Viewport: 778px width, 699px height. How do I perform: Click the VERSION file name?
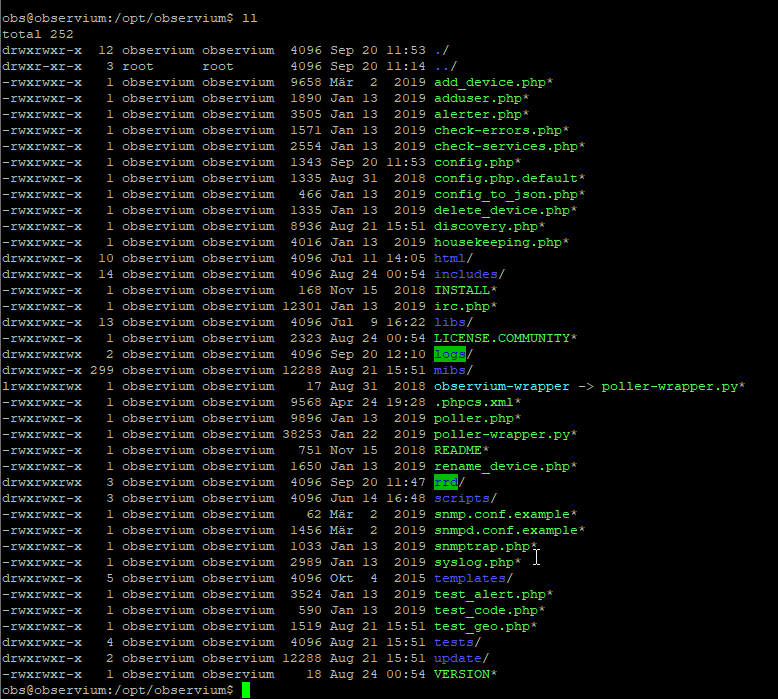[x=461, y=675]
